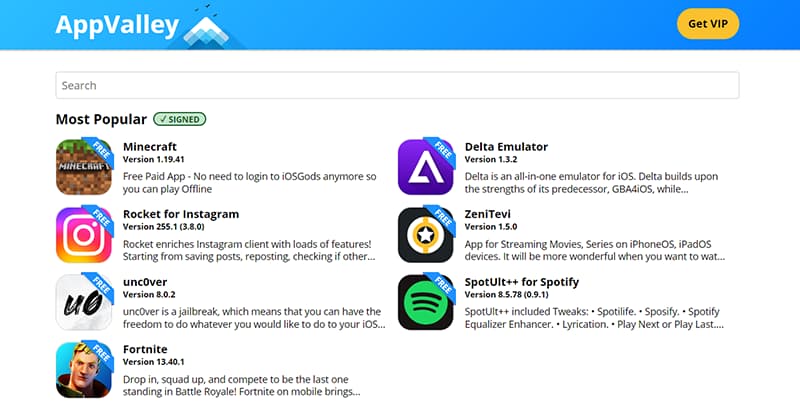800x415 pixels.
Task: Open the Minecraft app icon
Action: coord(84,167)
